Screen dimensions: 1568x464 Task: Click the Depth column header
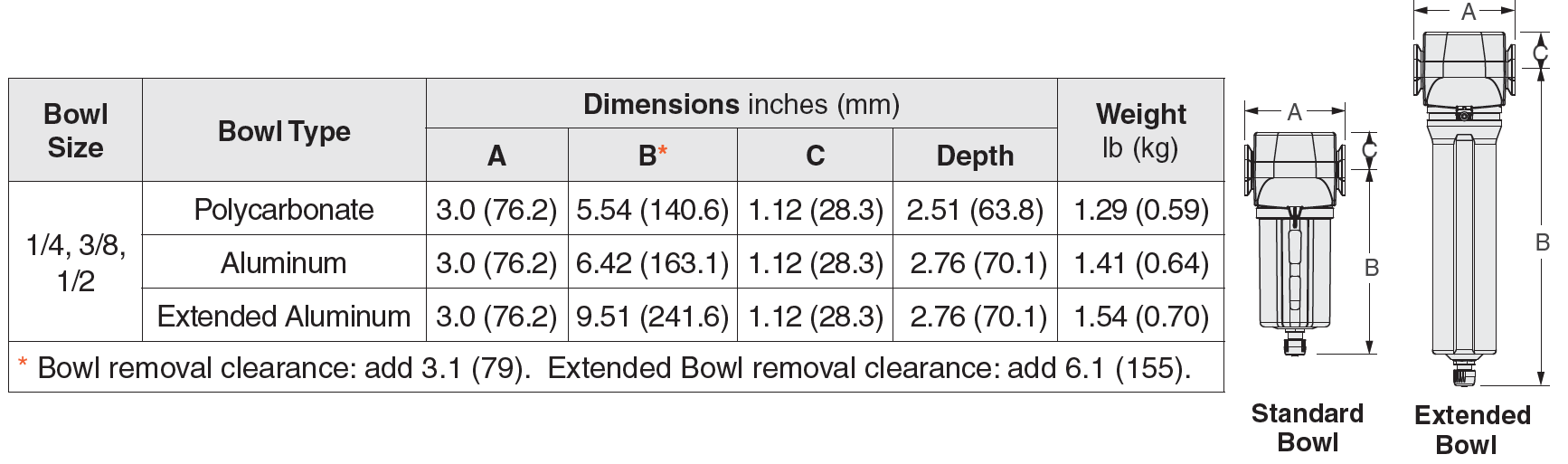pos(975,156)
